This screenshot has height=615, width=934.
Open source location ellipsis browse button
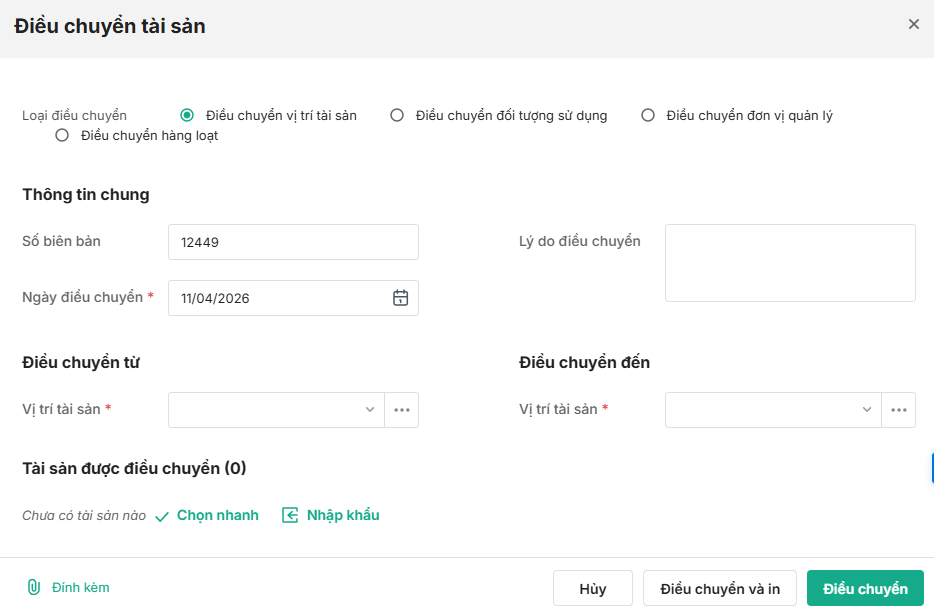(x=402, y=410)
